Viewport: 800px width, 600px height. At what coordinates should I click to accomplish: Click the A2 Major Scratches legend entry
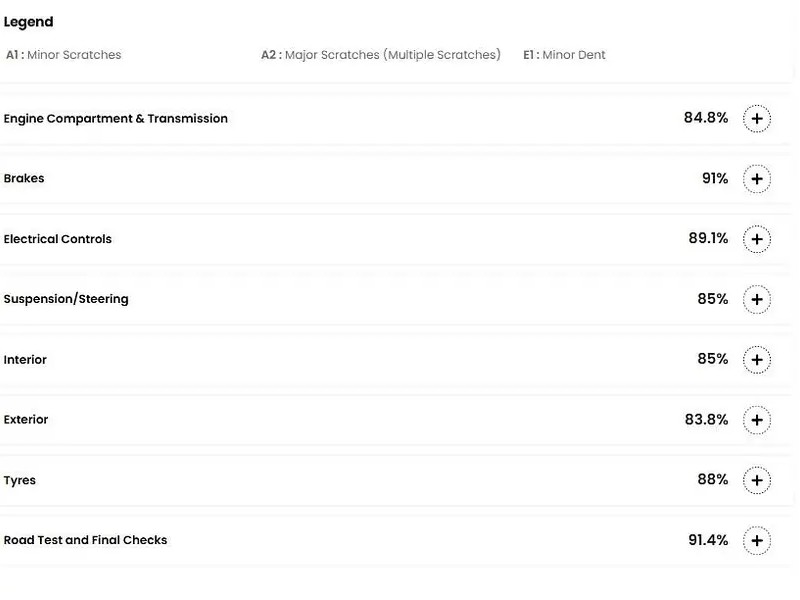[x=381, y=55]
